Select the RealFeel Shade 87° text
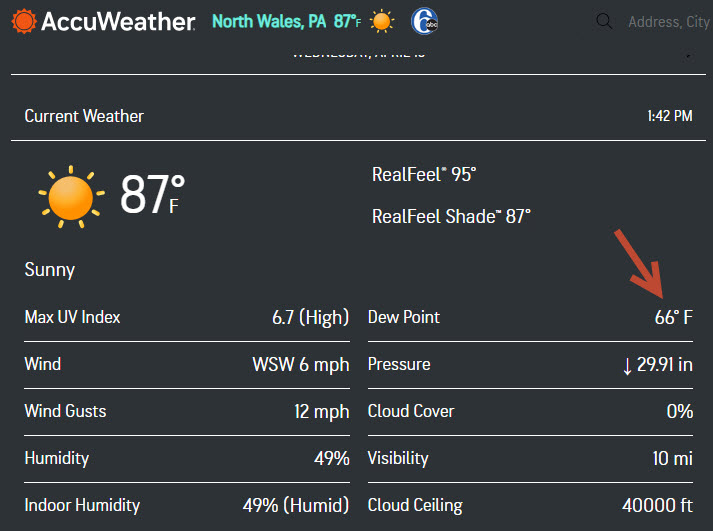This screenshot has width=713, height=531. tap(451, 216)
